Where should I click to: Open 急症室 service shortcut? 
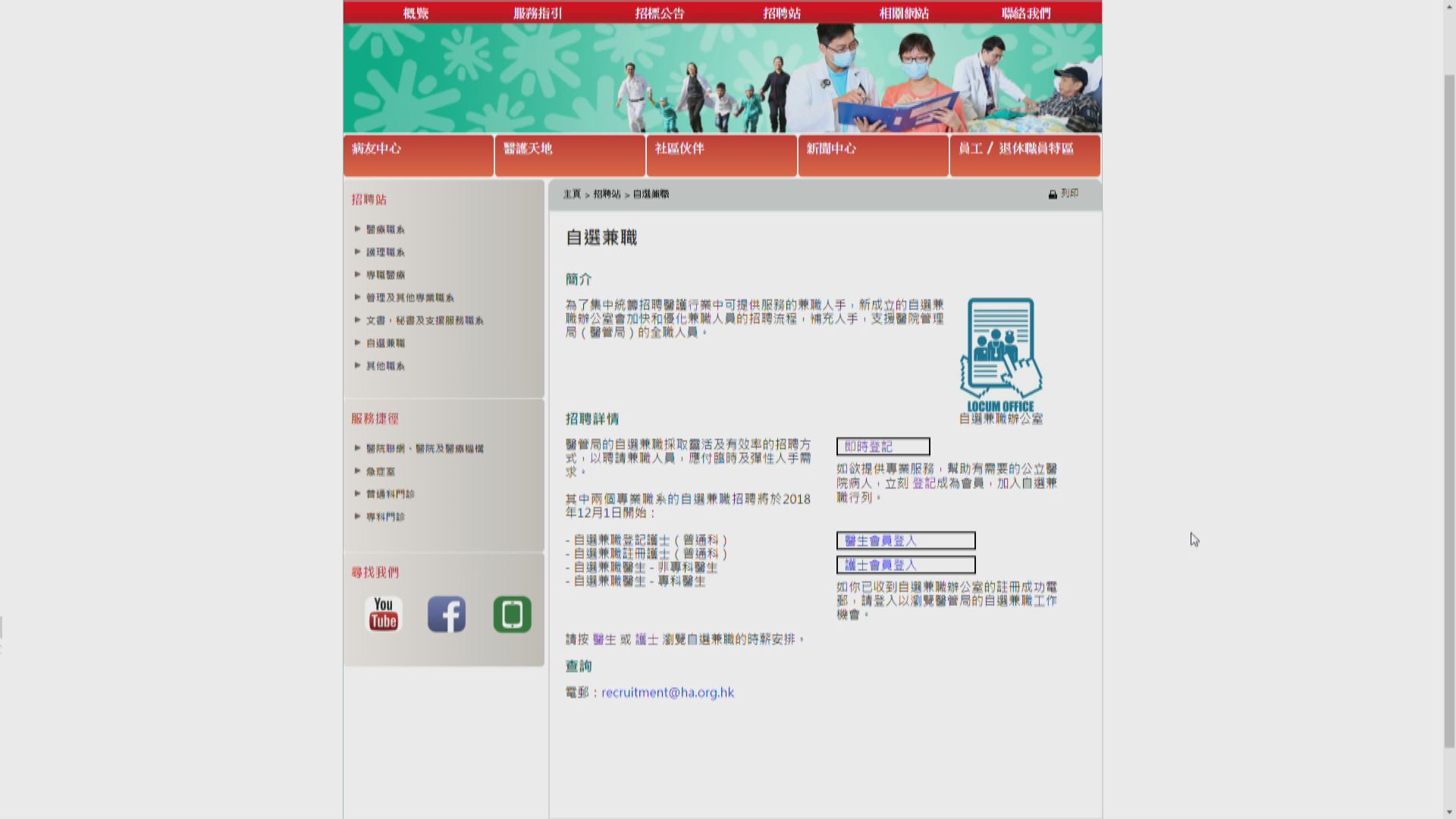(x=381, y=472)
